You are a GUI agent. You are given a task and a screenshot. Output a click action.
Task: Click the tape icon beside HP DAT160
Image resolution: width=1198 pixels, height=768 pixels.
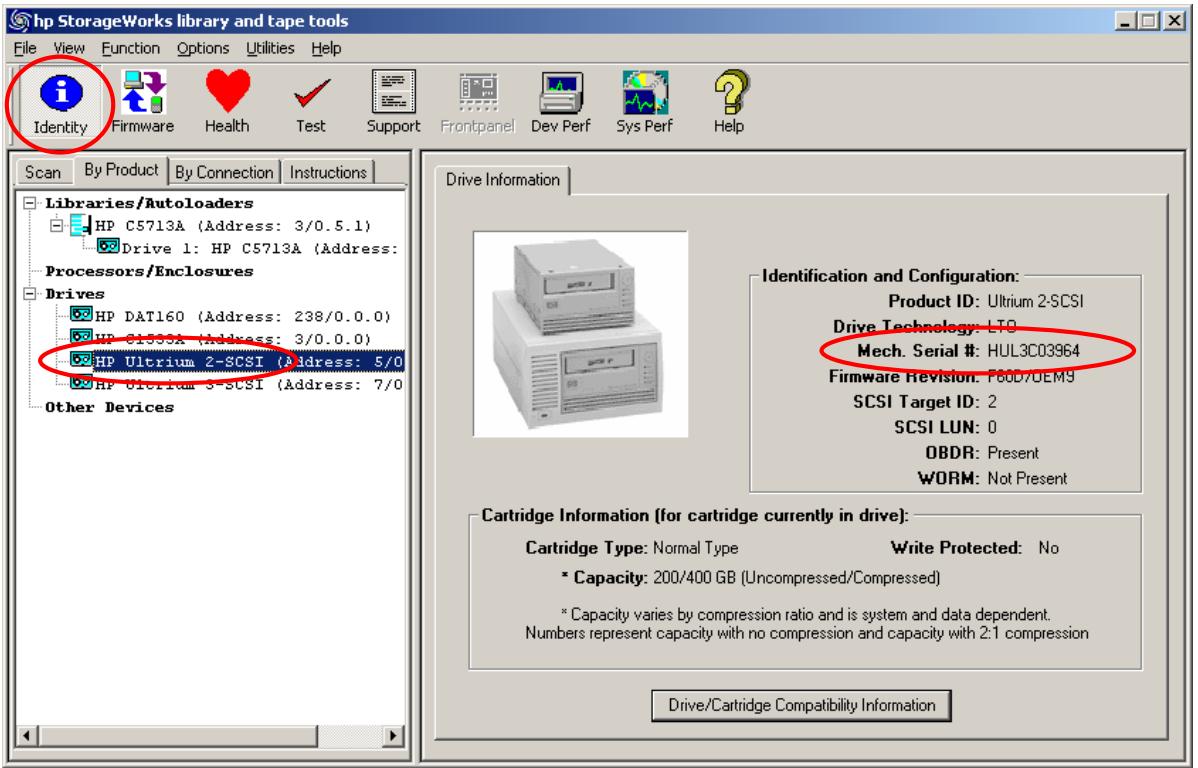[81, 314]
